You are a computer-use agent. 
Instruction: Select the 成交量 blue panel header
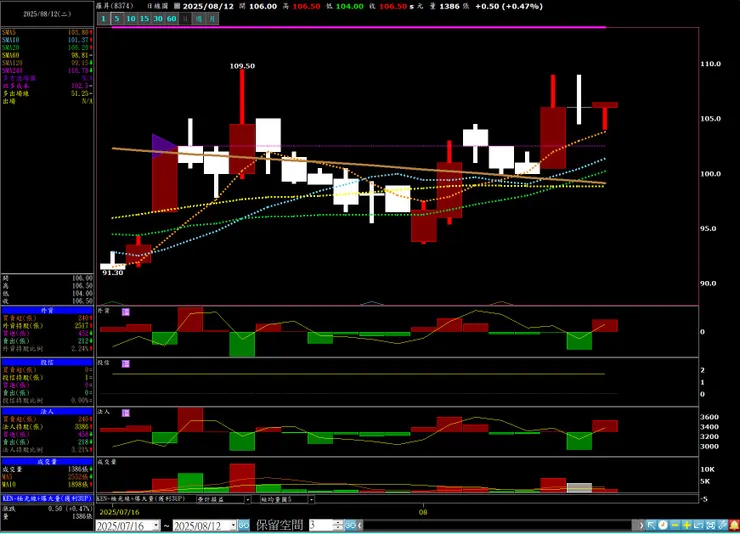(x=47, y=461)
